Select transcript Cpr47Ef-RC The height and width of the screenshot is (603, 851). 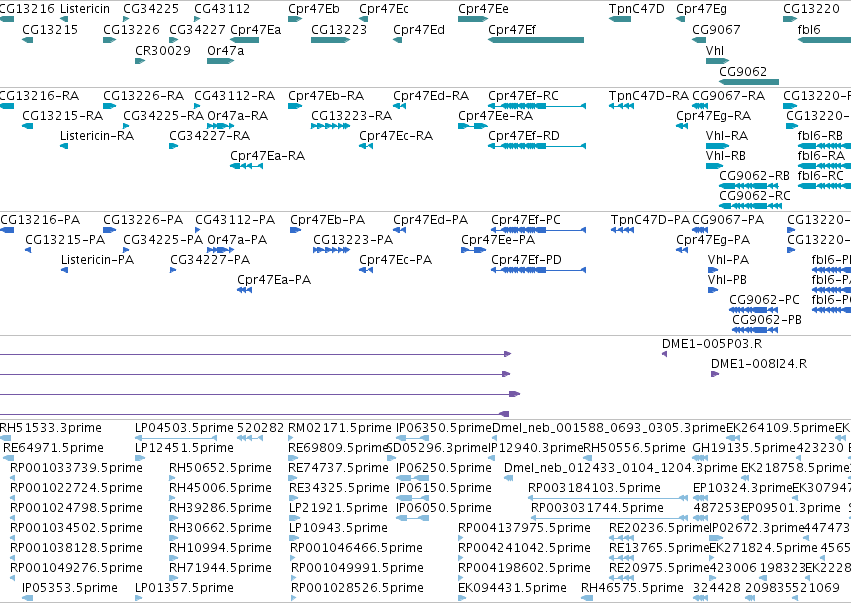537,106
